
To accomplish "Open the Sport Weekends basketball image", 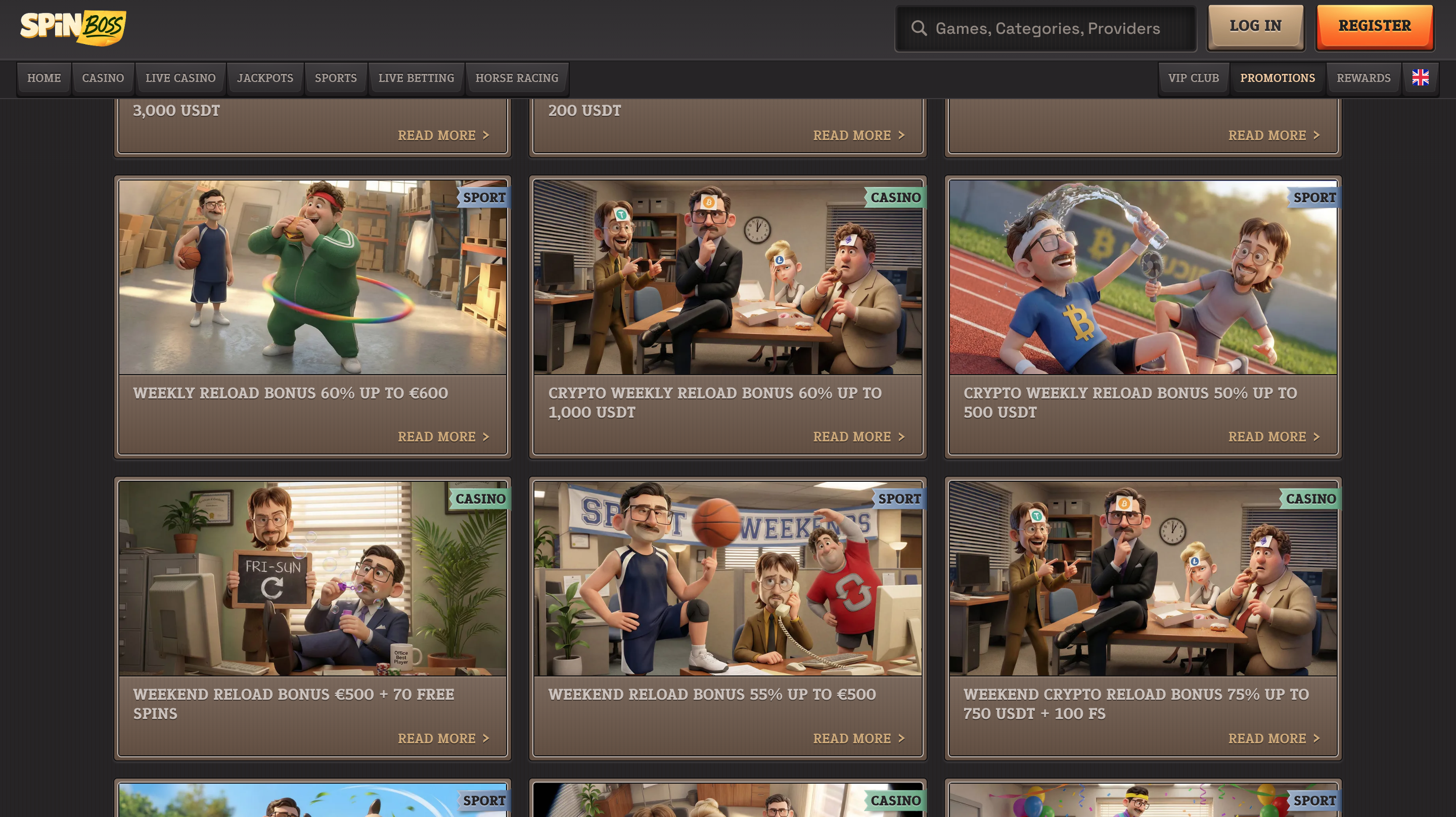I will pyautogui.click(x=727, y=578).
